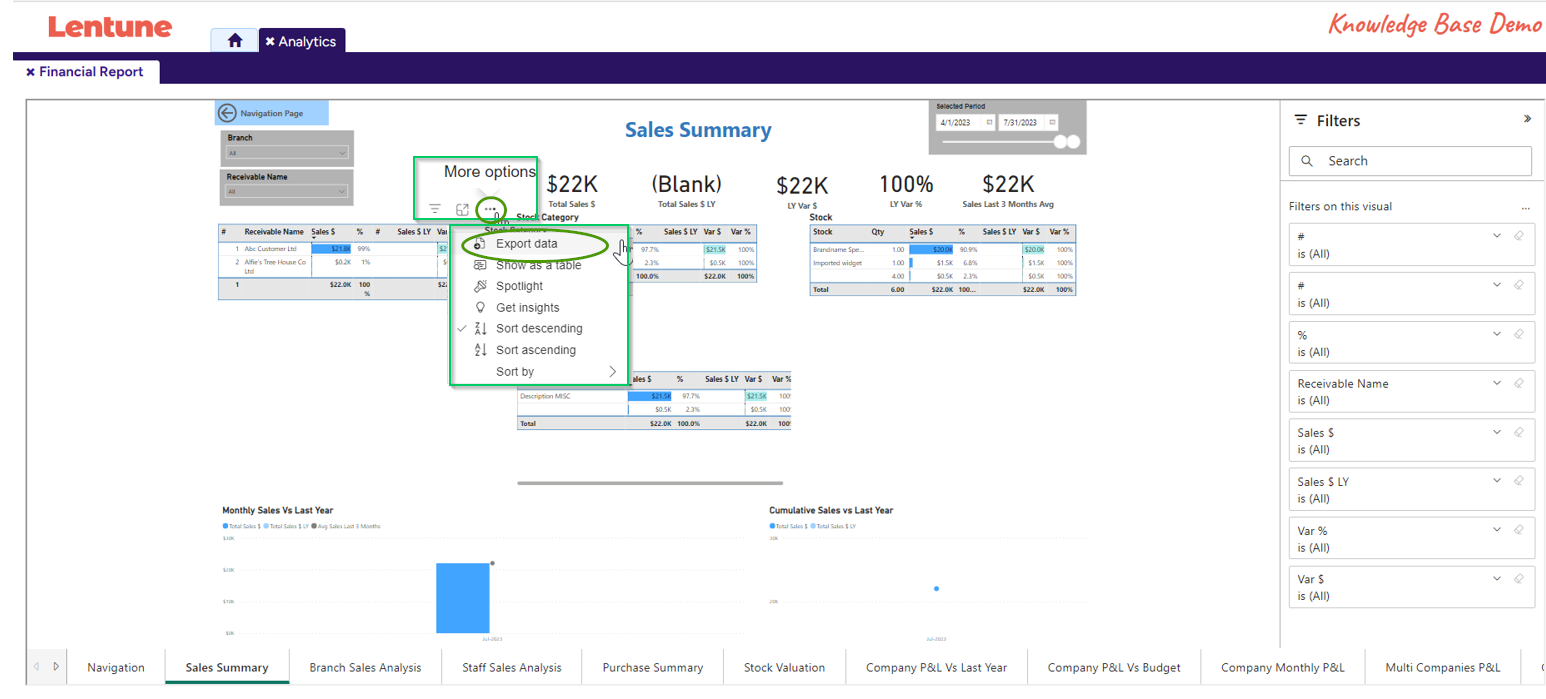Open the Stock Valuation report page
Viewport: 1546px width, 699px height.
[x=784, y=667]
